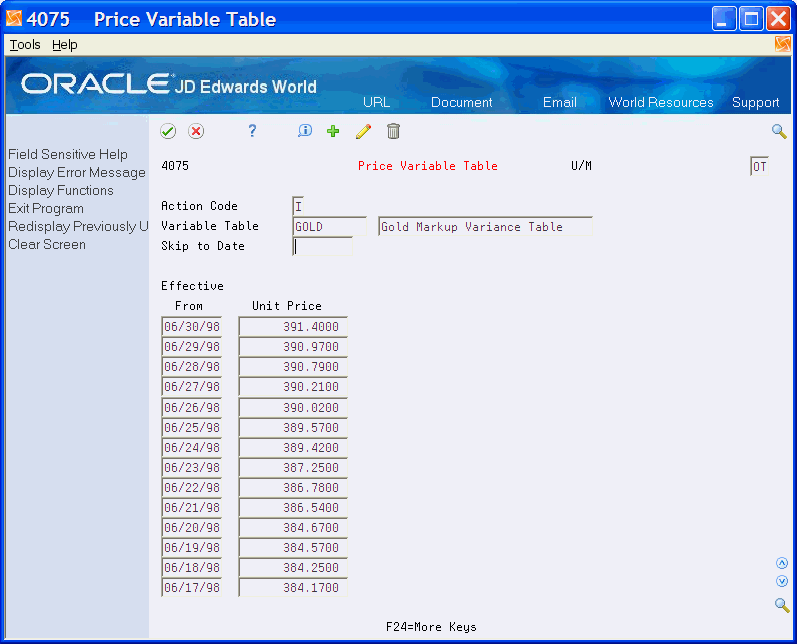Viewport: 797px width, 644px height.
Task: Click the scroll up arrow icon
Action: coord(782,563)
